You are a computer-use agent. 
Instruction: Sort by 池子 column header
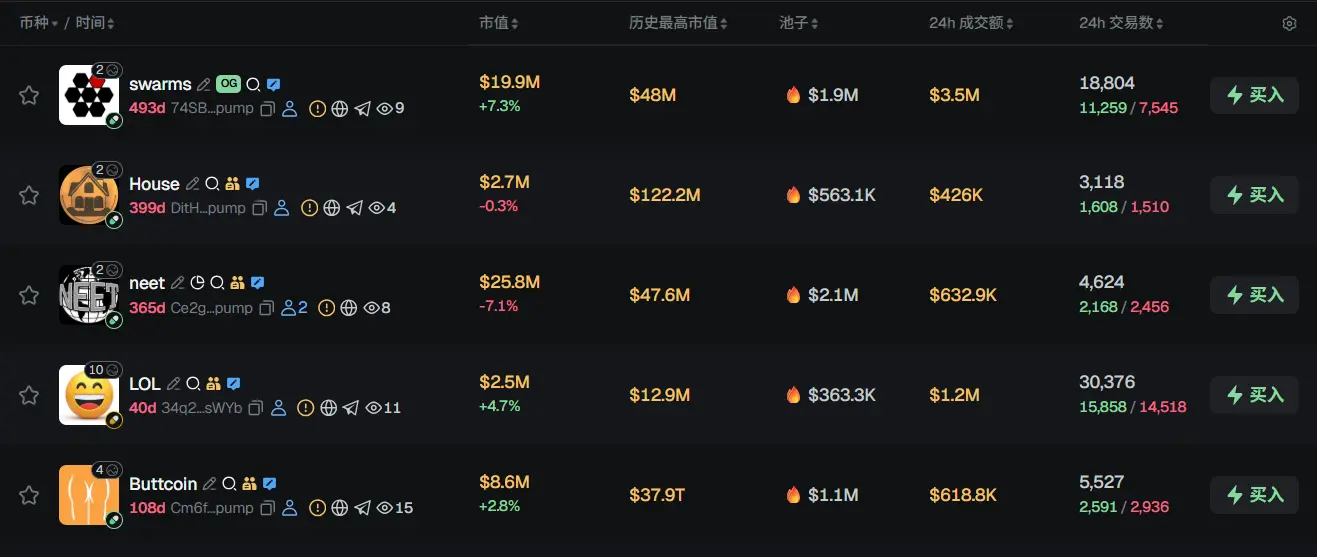click(x=798, y=23)
